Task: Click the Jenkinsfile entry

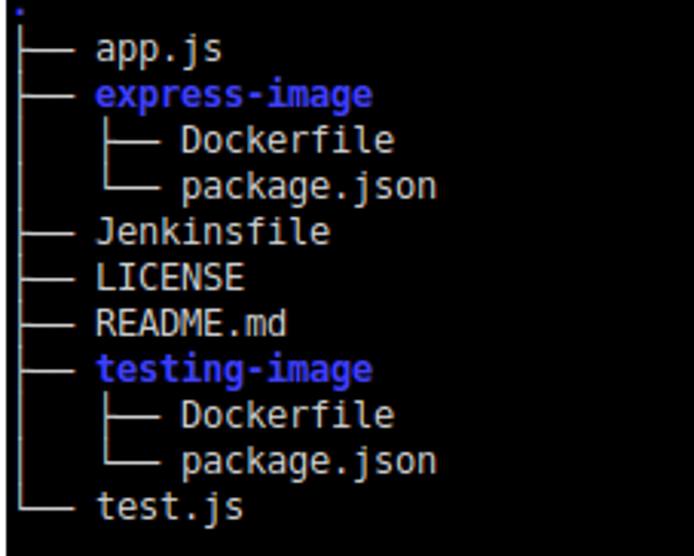Action: click(x=212, y=232)
